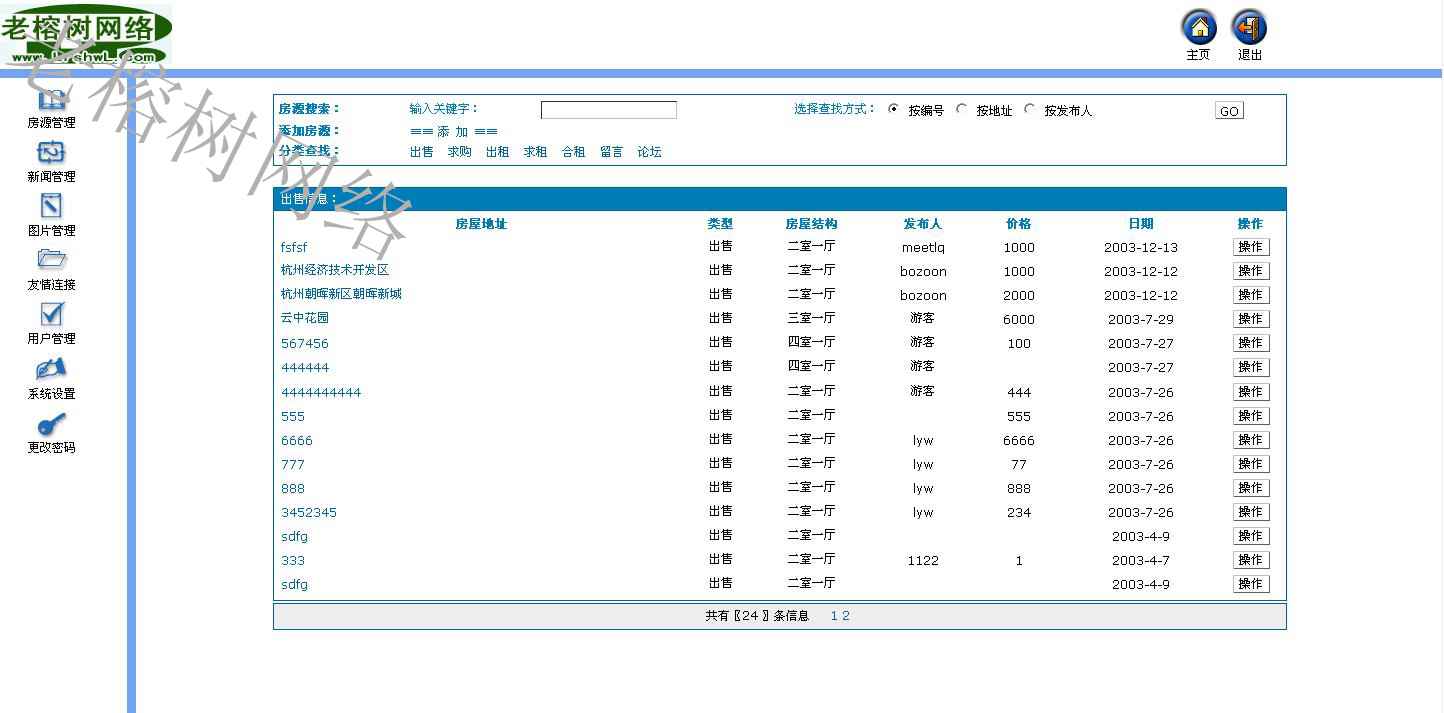Click 三室一厅 structure cell
This screenshot has height=713, width=1444.
(811, 318)
